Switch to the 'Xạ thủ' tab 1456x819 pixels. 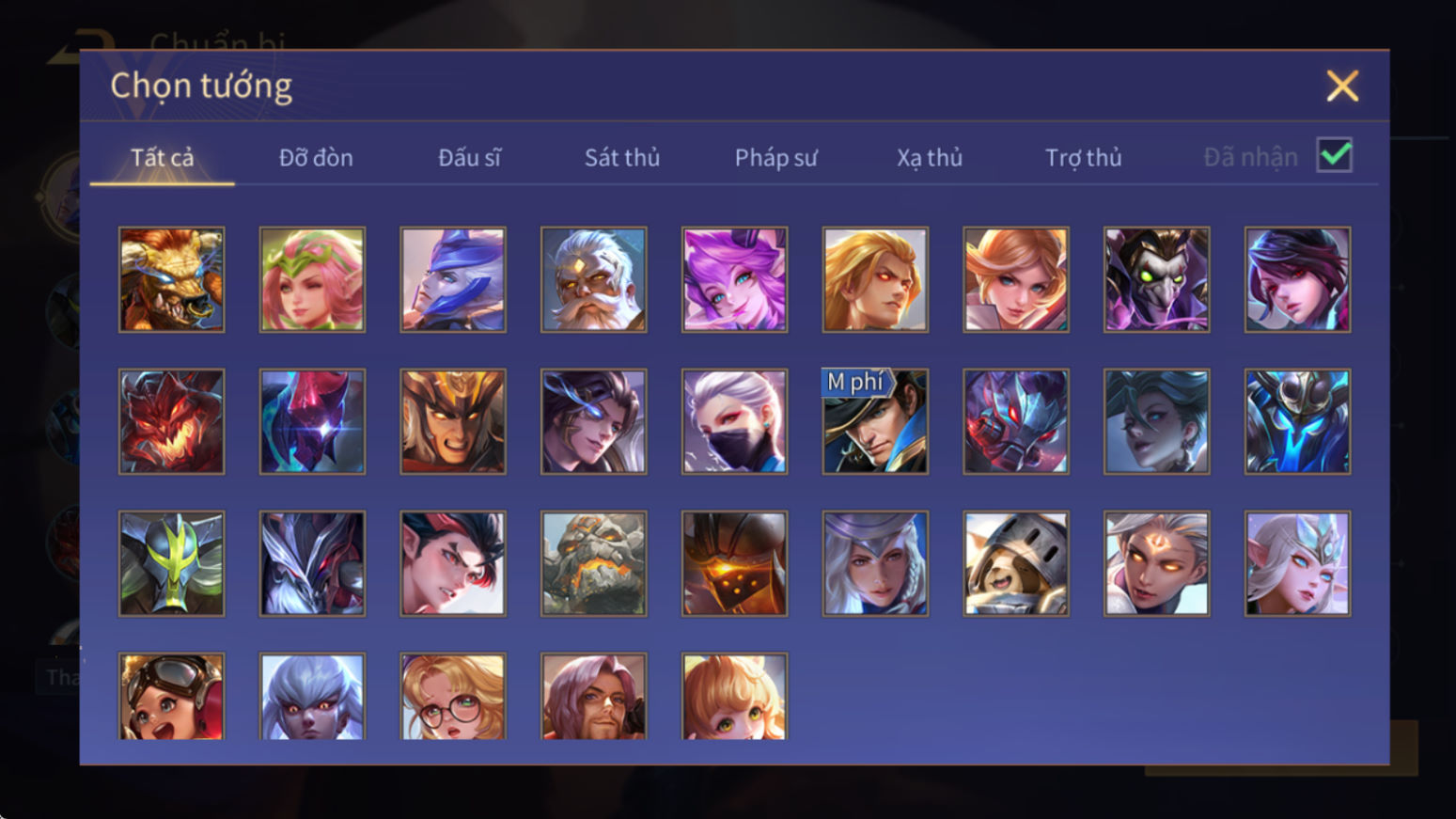coord(930,158)
